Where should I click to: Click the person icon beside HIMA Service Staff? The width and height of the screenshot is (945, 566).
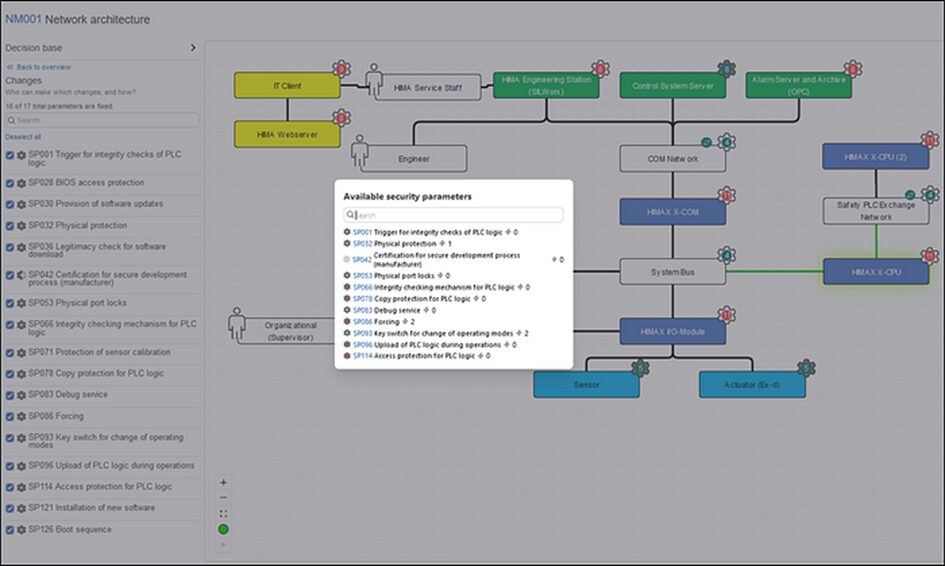click(x=375, y=80)
